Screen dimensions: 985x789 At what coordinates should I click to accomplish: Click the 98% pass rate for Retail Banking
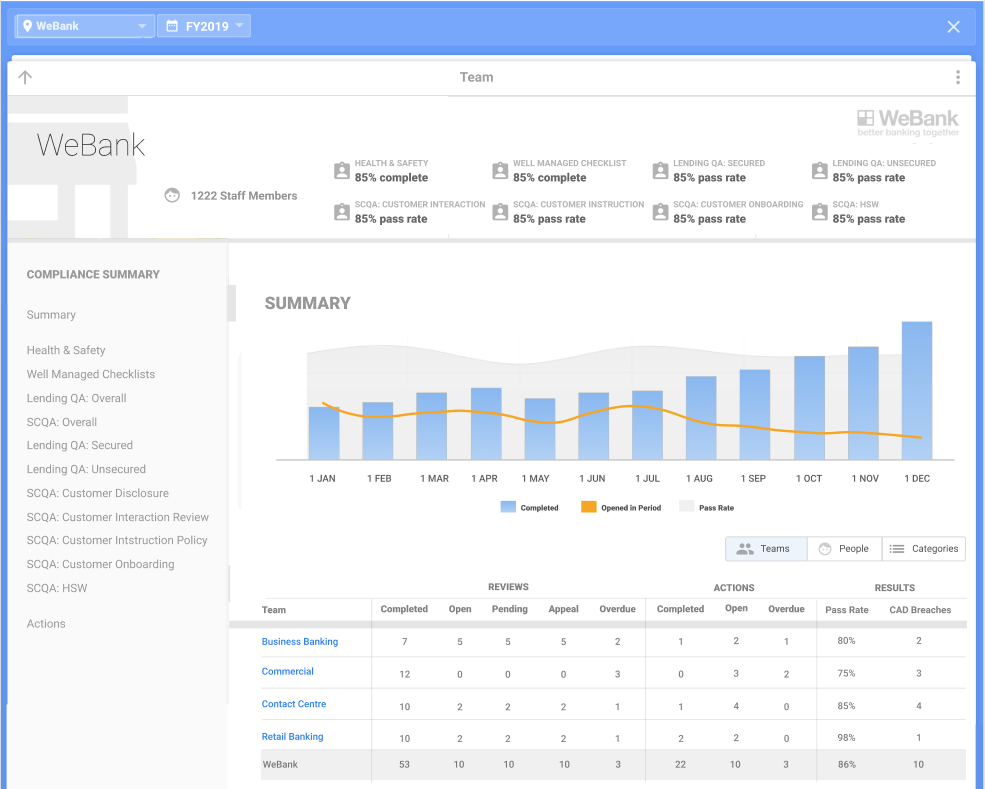[x=846, y=737]
